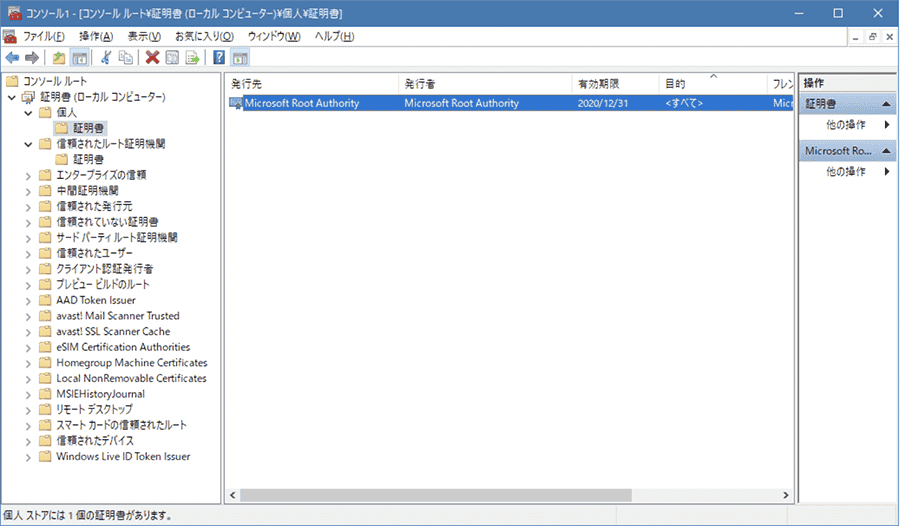Image resolution: width=900 pixels, height=526 pixels.
Task: Sort by the 目的 column header
Action: (713, 84)
